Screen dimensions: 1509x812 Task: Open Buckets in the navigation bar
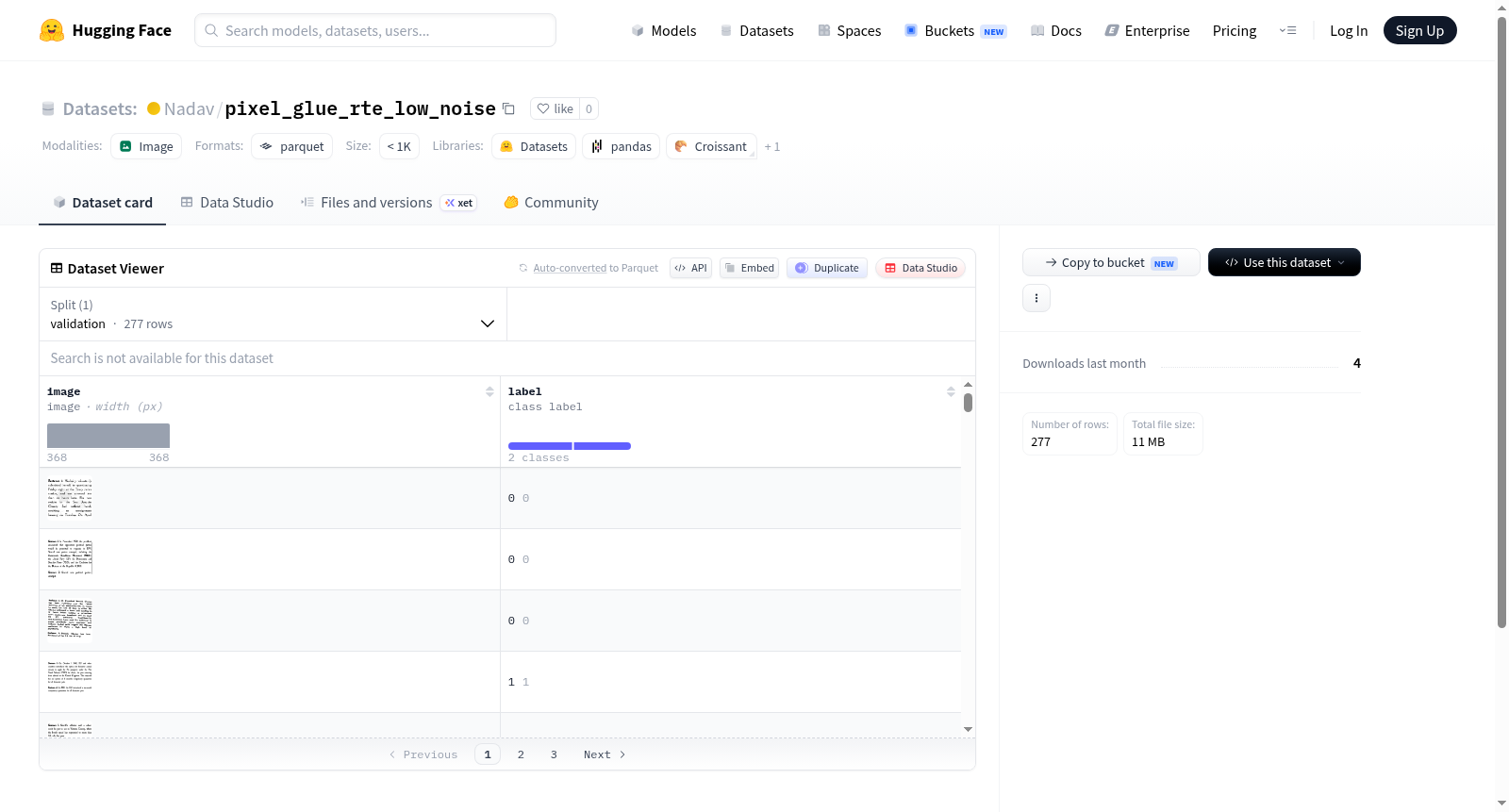954,30
